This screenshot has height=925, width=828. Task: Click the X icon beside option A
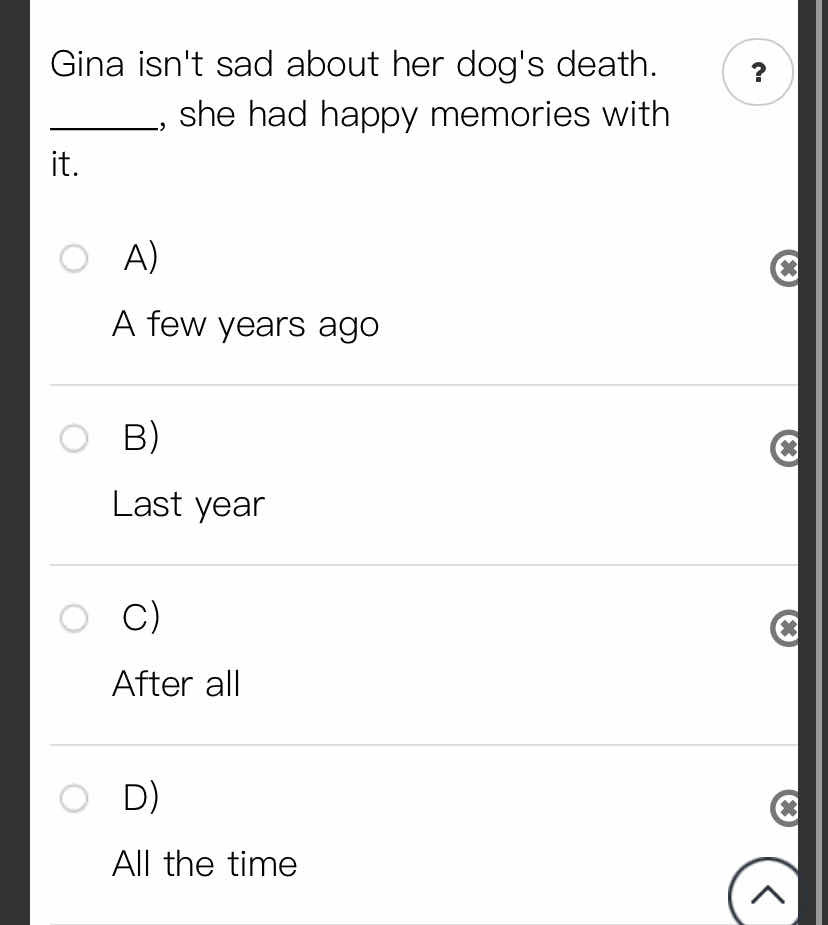pyautogui.click(x=785, y=268)
